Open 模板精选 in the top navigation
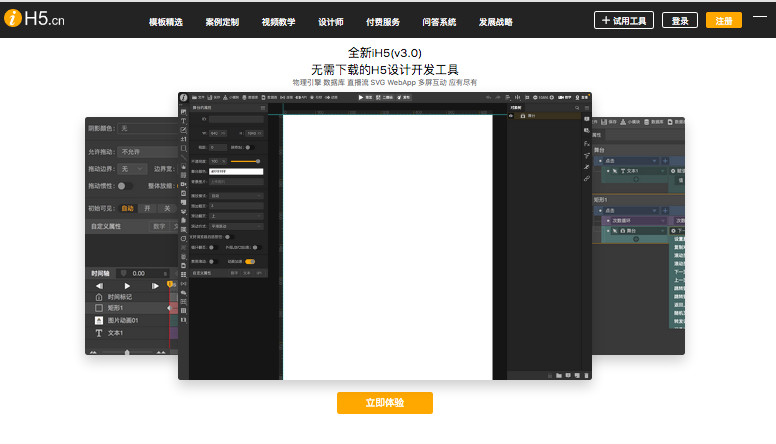This screenshot has width=776, height=444. [x=166, y=22]
